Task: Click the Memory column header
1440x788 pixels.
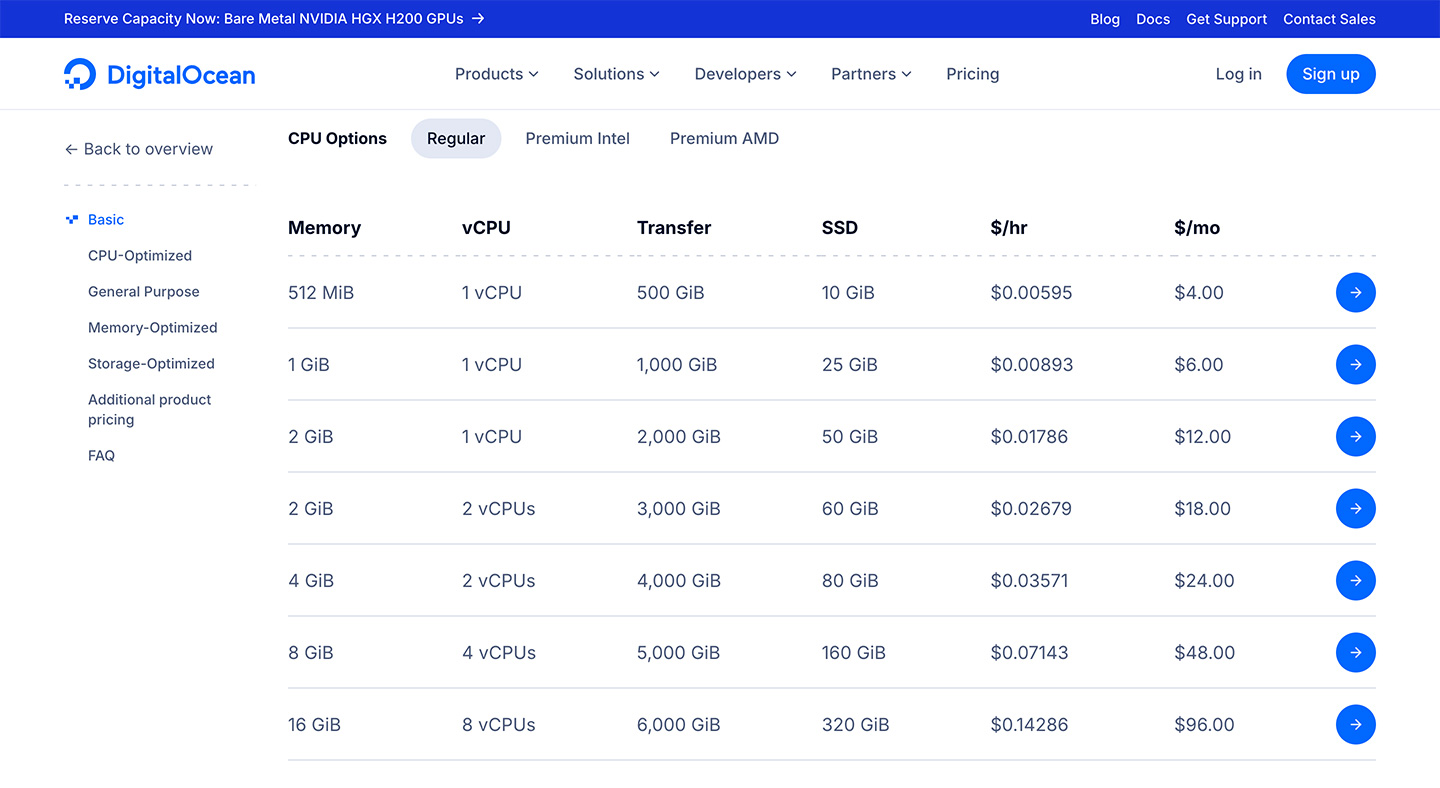Action: pos(324,228)
